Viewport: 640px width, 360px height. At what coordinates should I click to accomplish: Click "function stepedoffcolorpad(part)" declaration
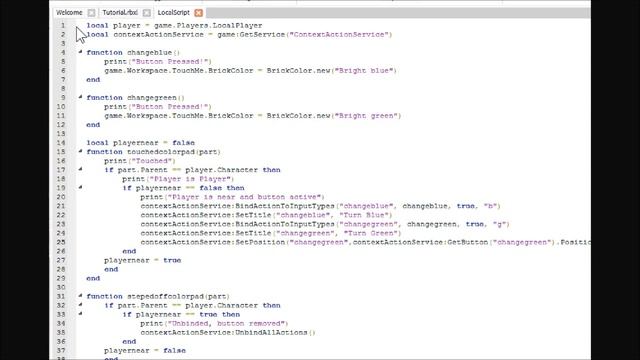158,296
